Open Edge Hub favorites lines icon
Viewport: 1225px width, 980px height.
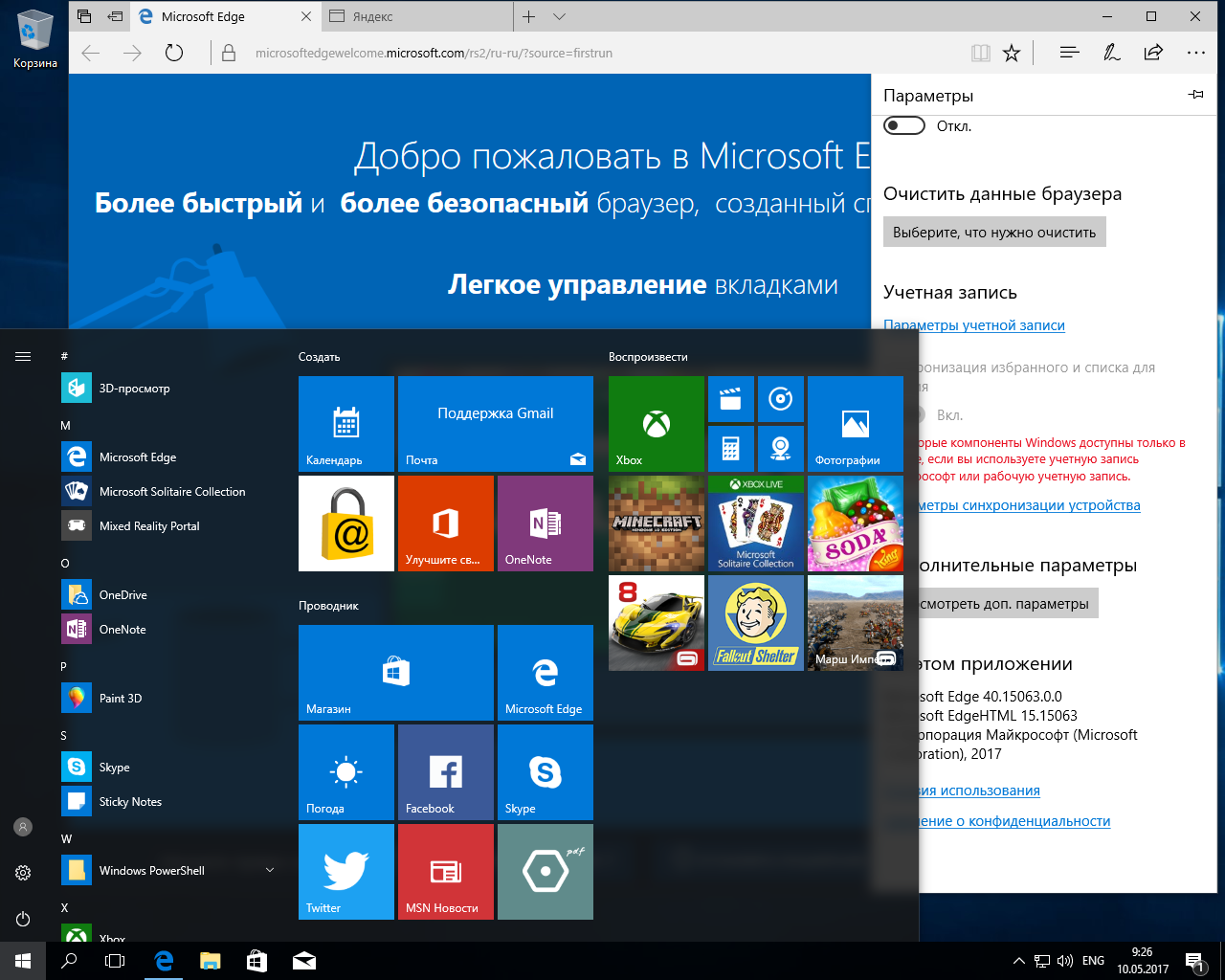(1070, 53)
